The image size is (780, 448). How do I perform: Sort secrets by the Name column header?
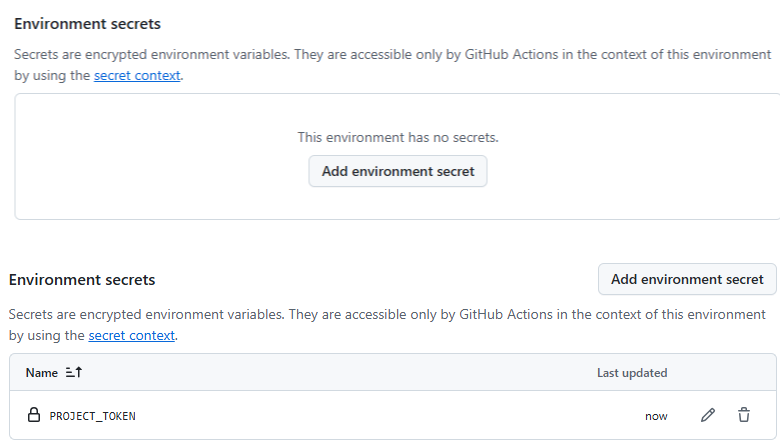[42, 373]
